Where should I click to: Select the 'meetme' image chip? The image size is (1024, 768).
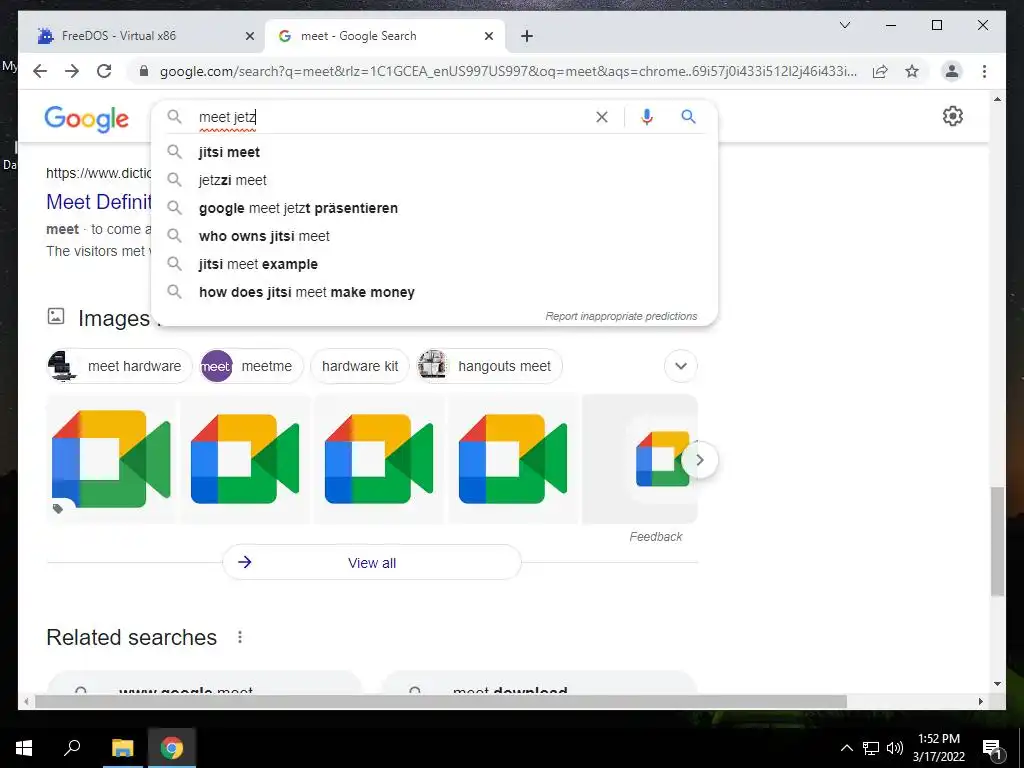click(251, 366)
